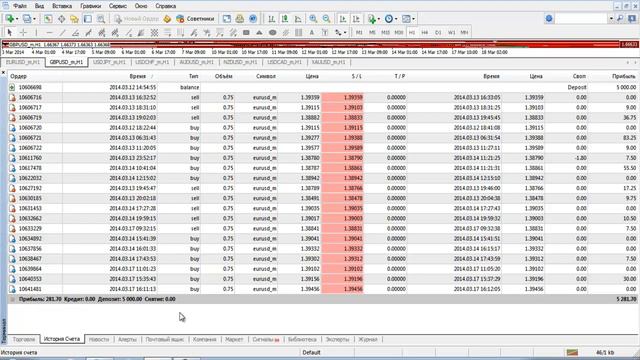Viewport: 640px width, 360px height.
Task: Open the New Chart icon
Action: click(x=10, y=19)
